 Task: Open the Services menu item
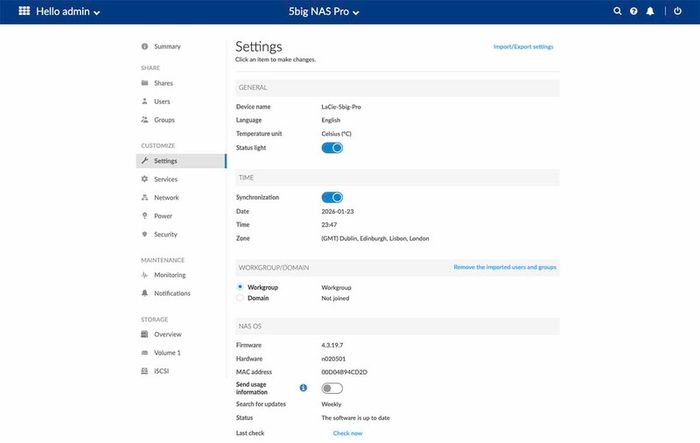[166, 179]
